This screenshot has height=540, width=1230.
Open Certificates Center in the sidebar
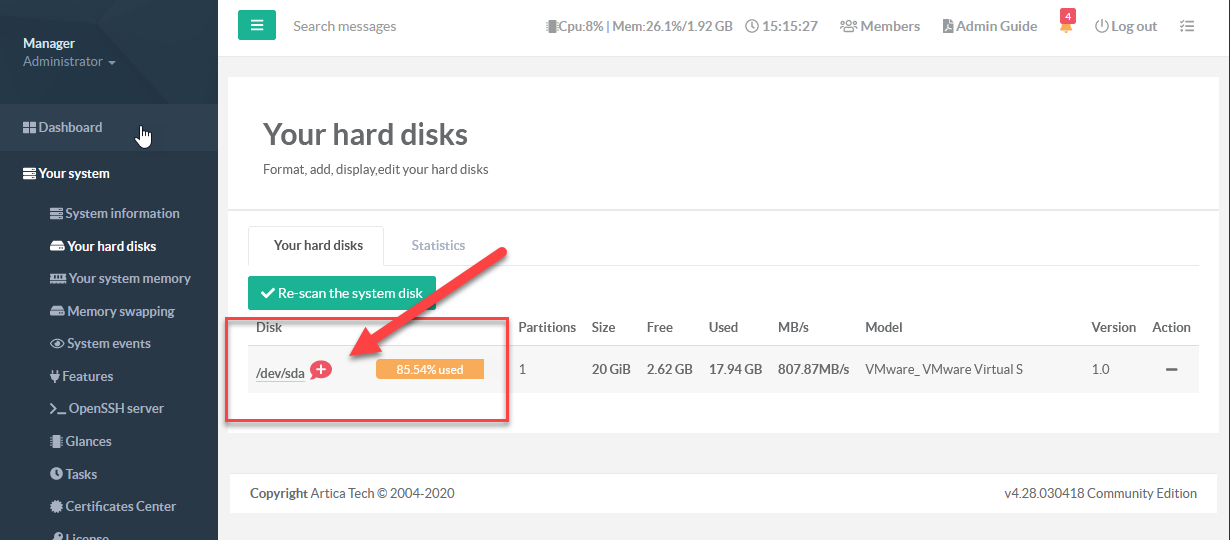[120, 507]
